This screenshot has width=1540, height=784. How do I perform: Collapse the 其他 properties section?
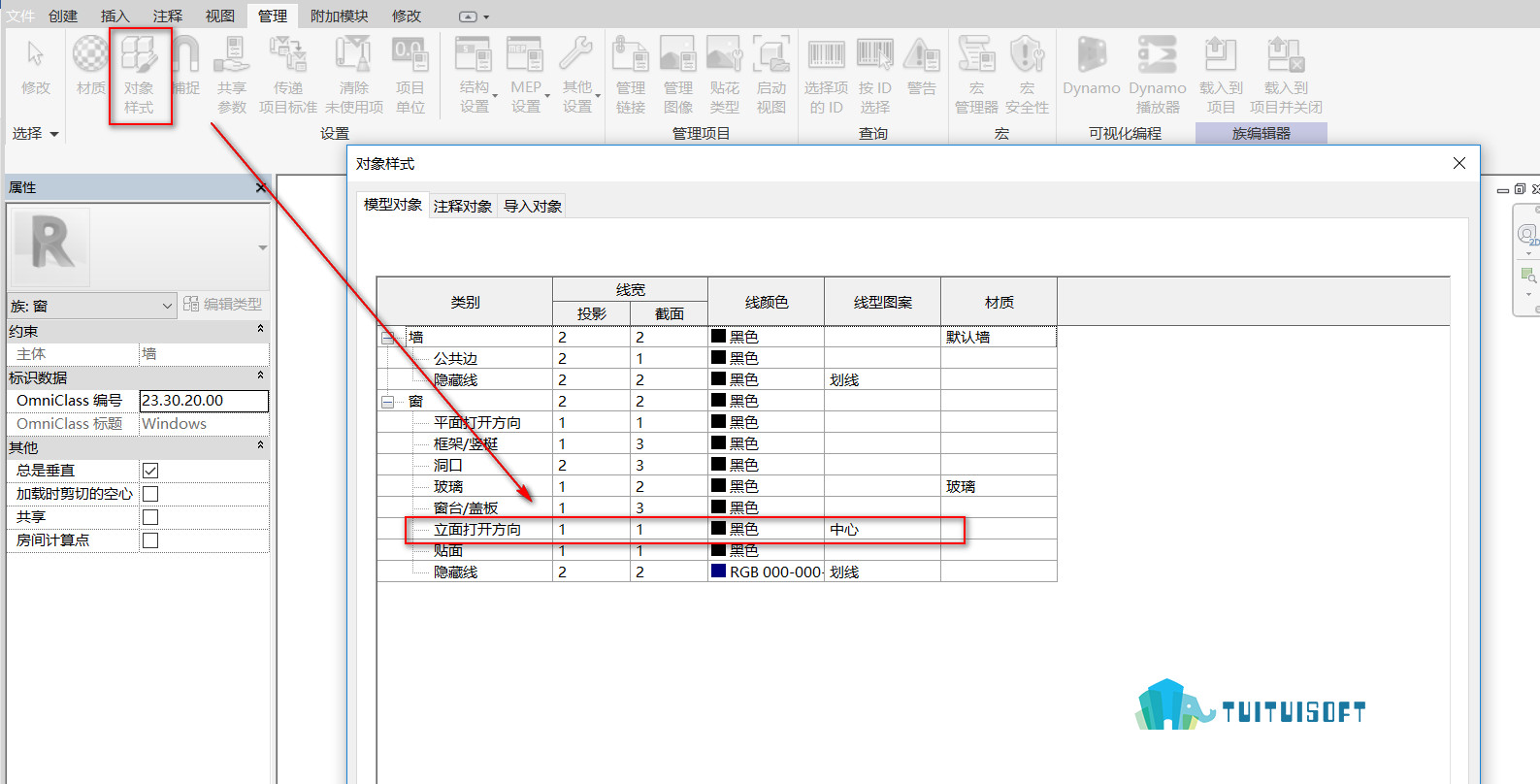[260, 446]
